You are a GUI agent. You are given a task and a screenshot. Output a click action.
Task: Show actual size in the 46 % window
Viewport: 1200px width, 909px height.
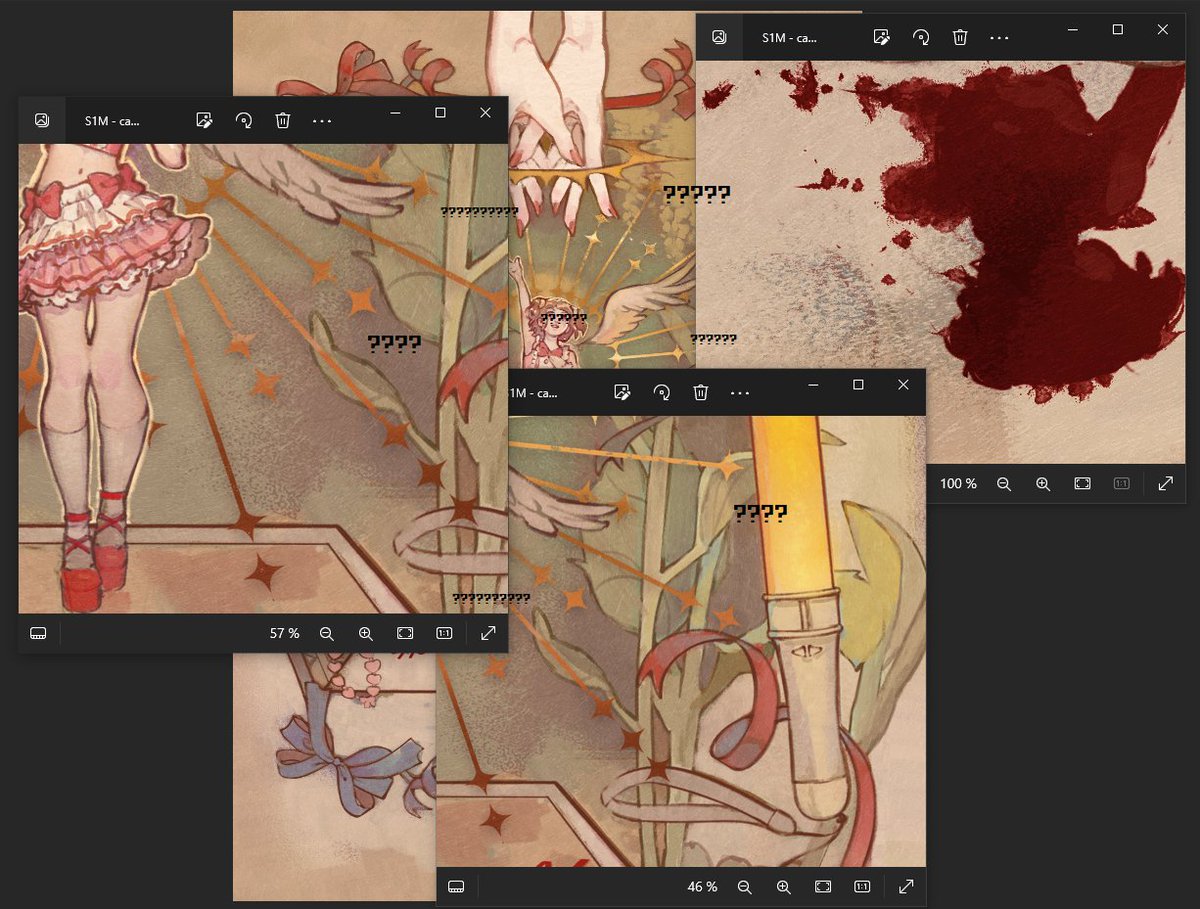pyautogui.click(x=862, y=886)
